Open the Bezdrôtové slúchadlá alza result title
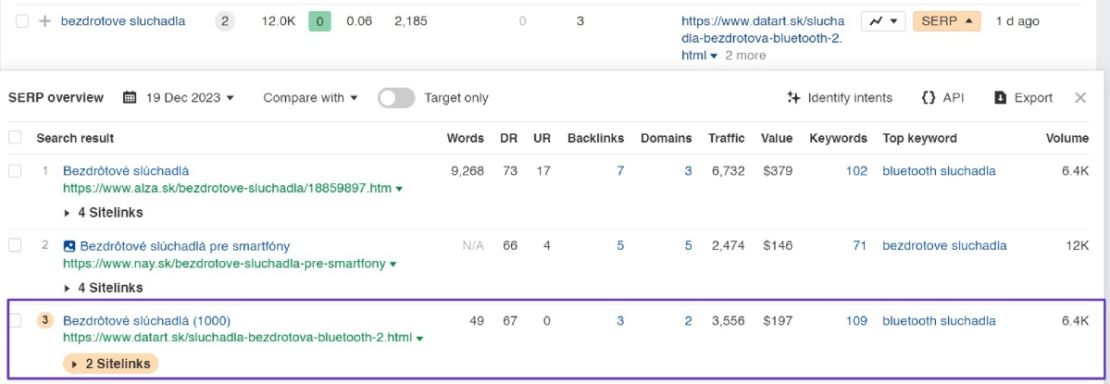This screenshot has height=384, width=1110. pos(126,171)
